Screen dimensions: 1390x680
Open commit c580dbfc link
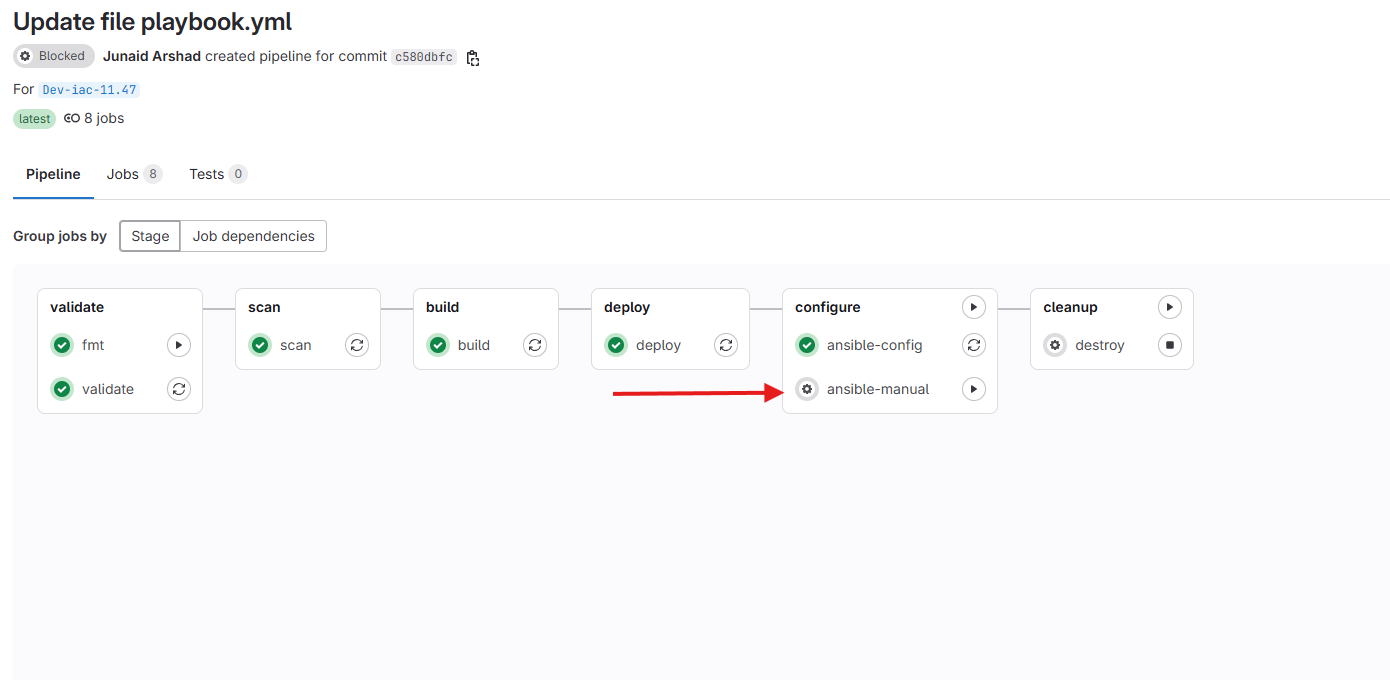tap(423, 57)
